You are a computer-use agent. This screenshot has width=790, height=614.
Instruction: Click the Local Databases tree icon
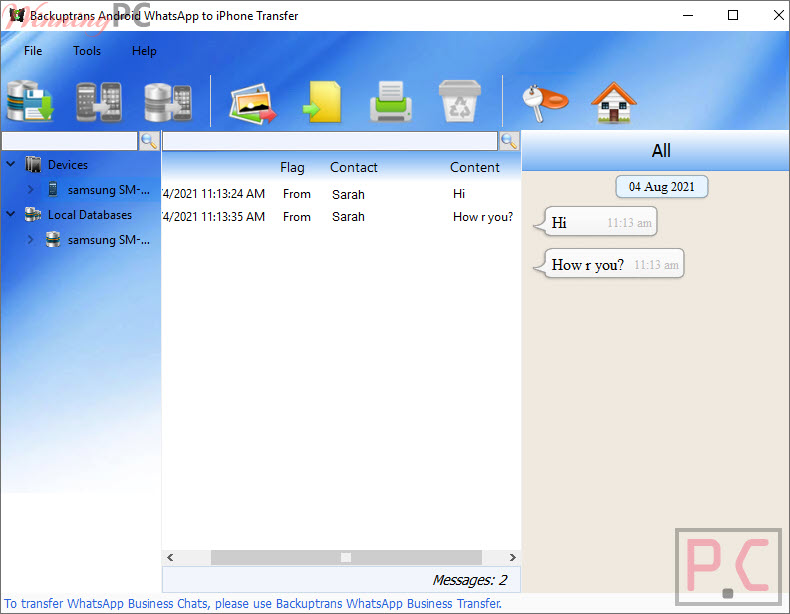click(x=33, y=215)
